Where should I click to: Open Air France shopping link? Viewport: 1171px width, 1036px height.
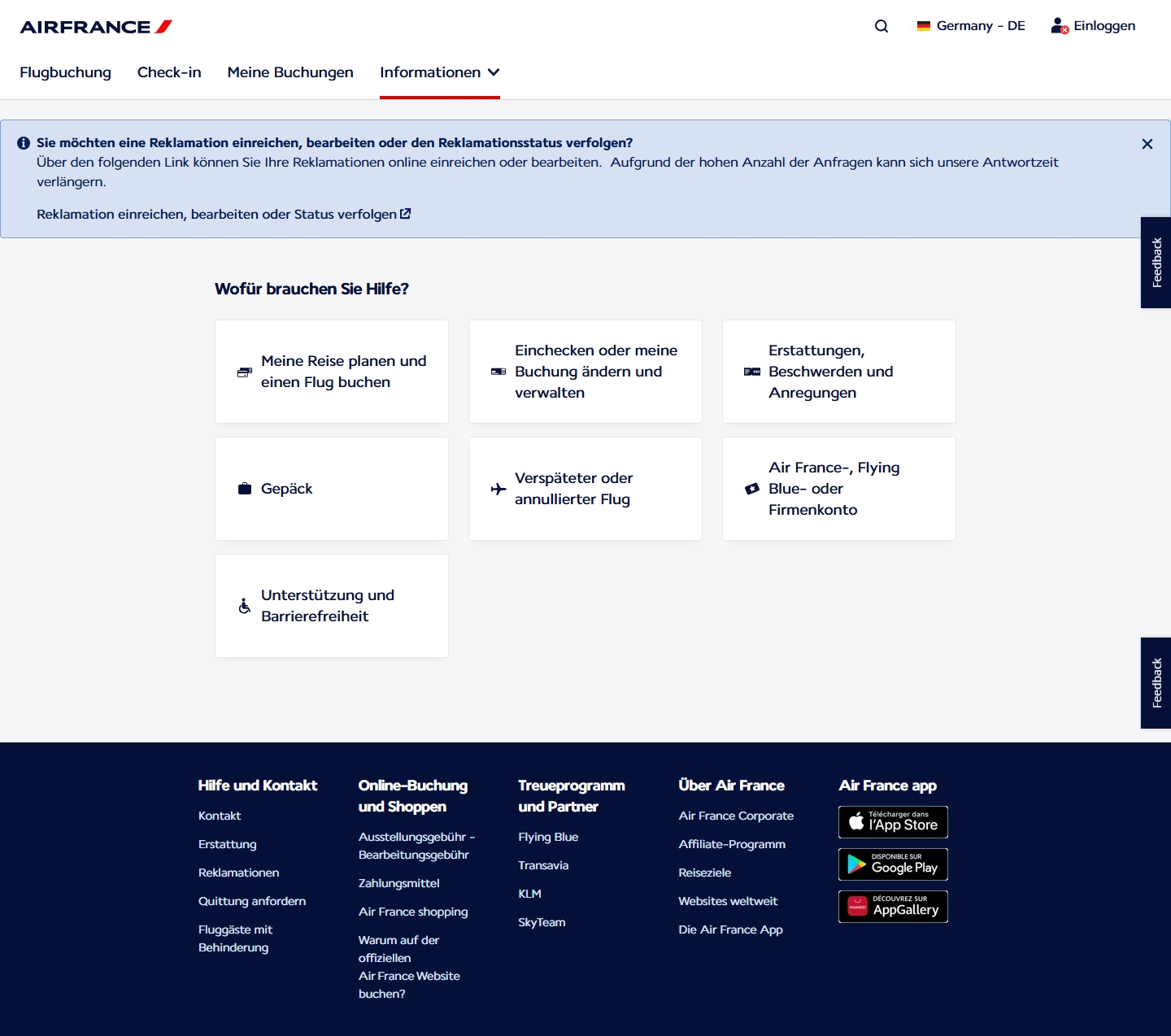tap(413, 912)
